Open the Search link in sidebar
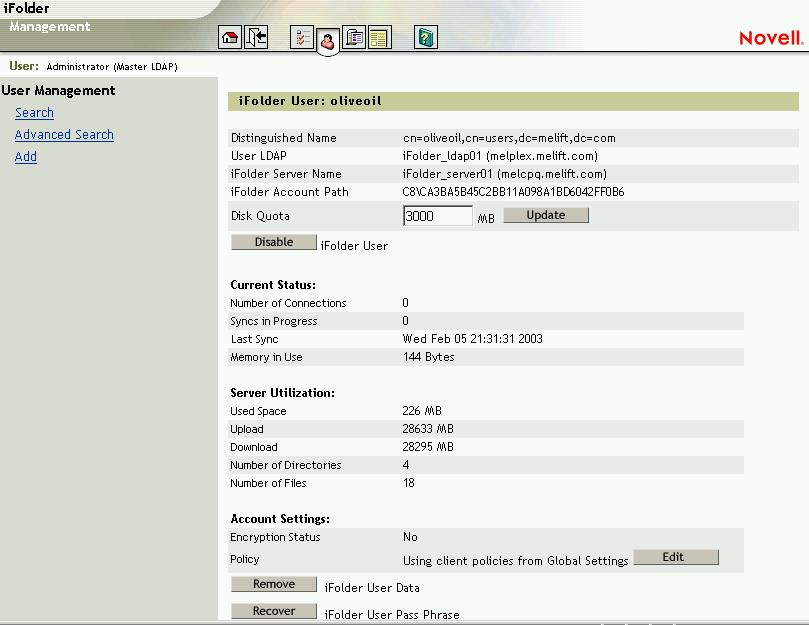 point(34,113)
